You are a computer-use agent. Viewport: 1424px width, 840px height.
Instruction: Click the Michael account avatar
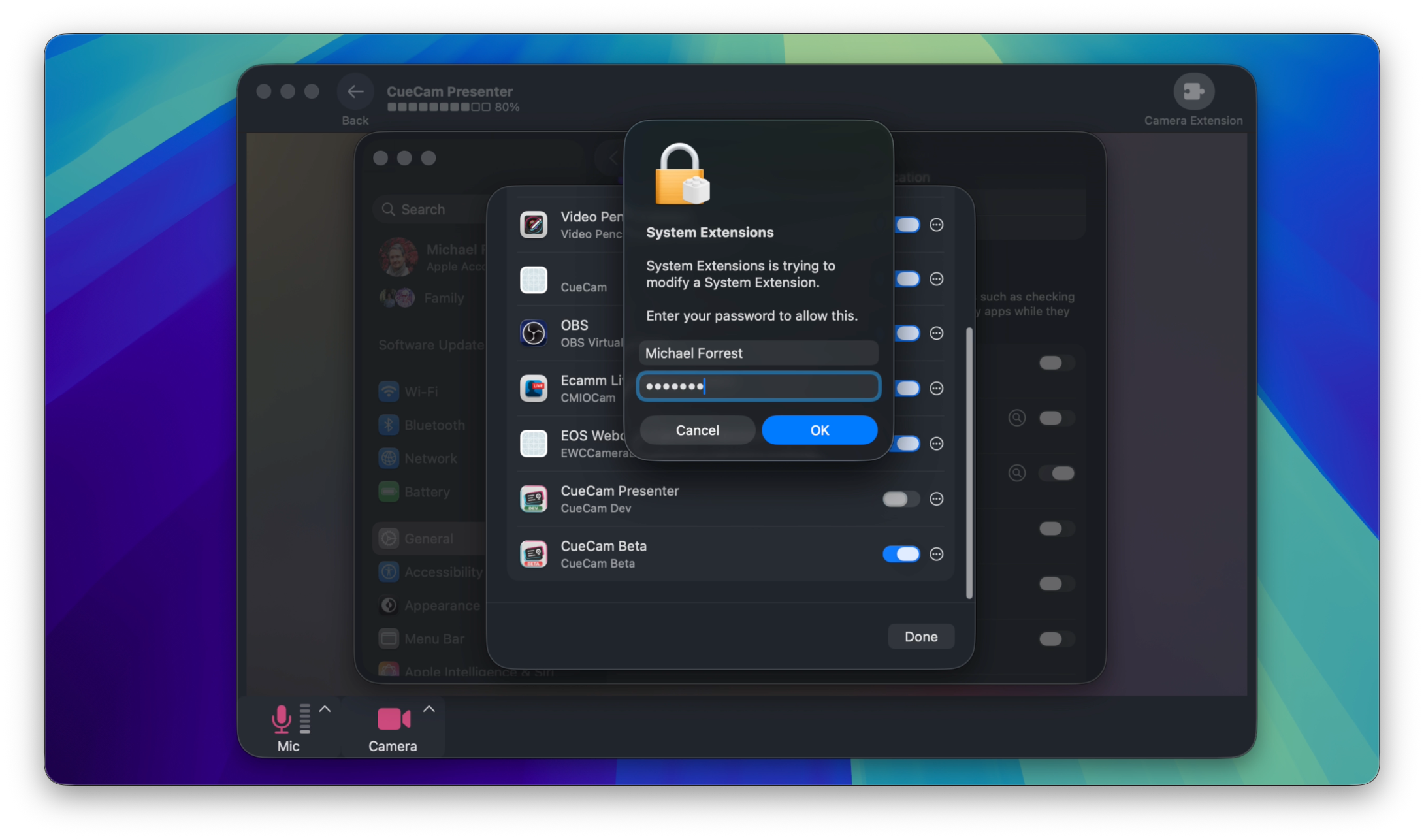[398, 257]
